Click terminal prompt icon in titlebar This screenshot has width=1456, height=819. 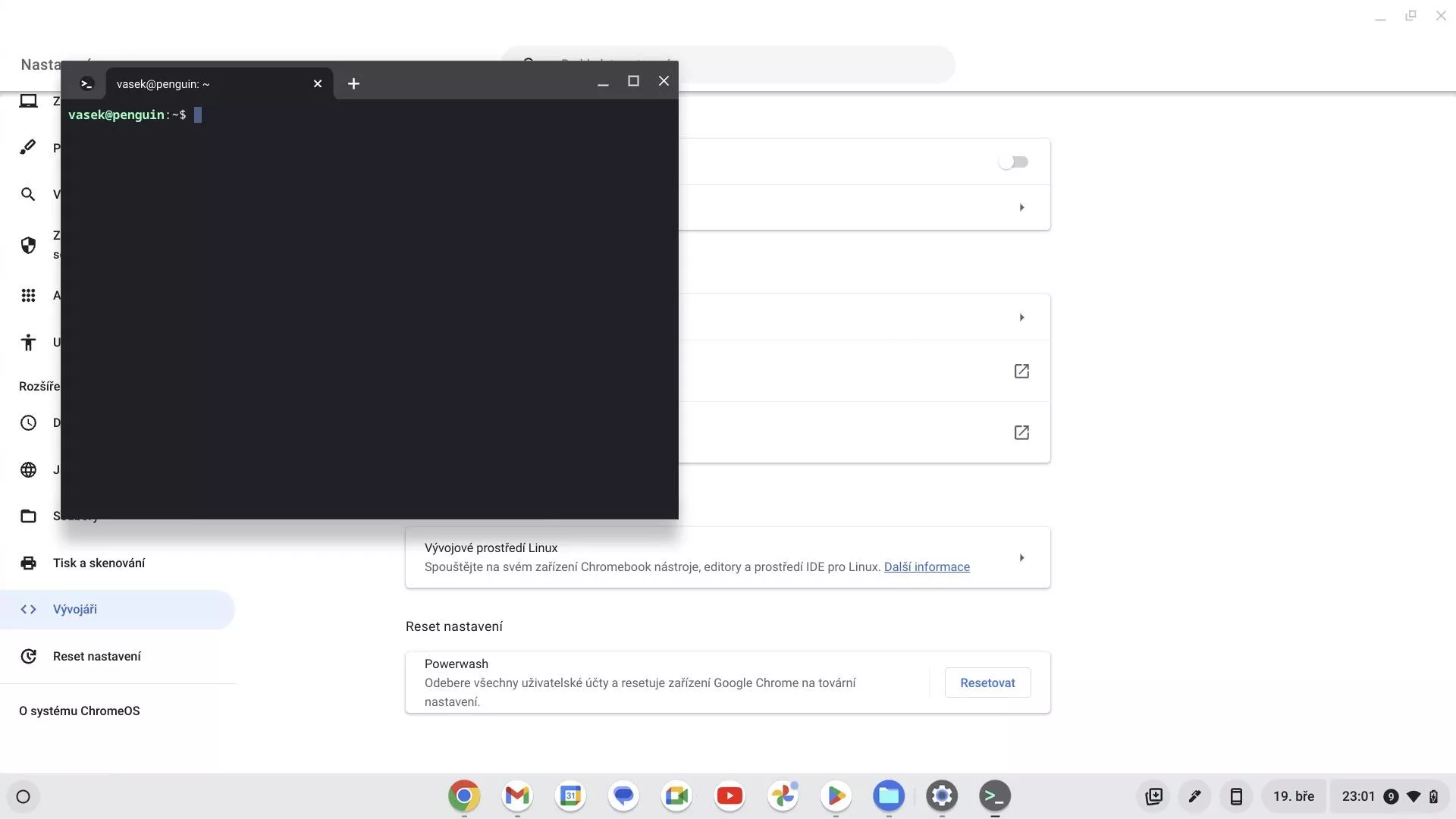87,83
